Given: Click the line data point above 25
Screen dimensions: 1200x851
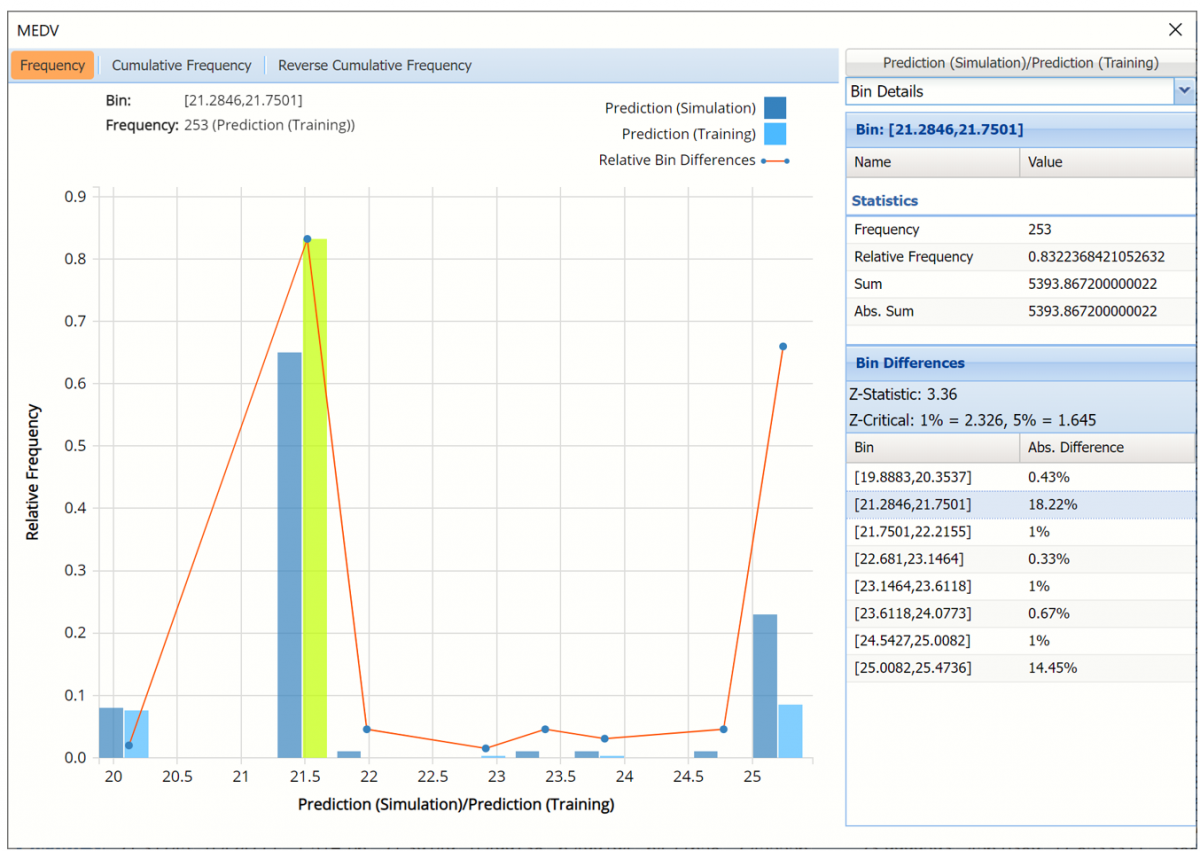Looking at the screenshot, I should coord(783,347).
